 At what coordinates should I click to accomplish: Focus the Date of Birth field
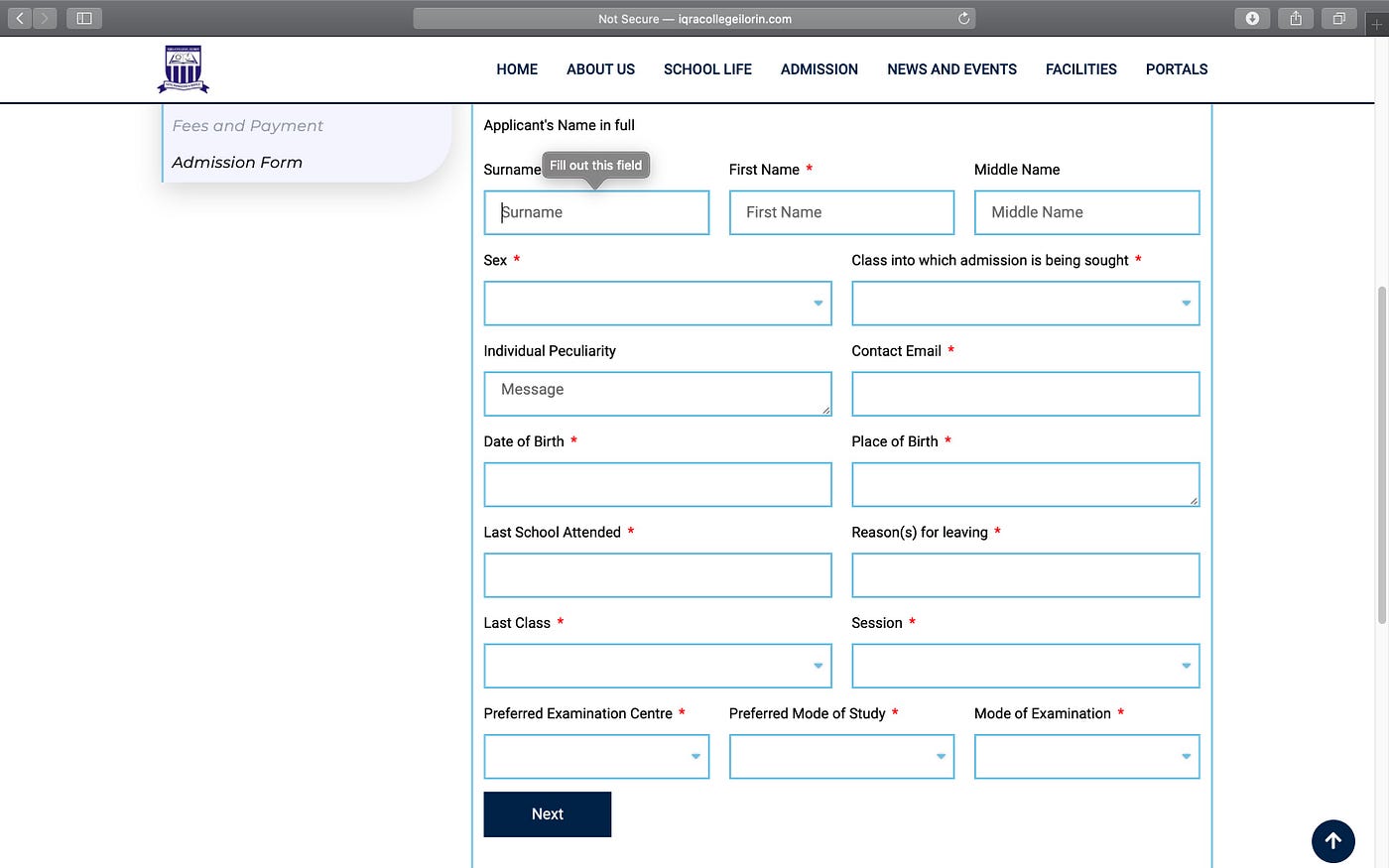click(x=658, y=485)
